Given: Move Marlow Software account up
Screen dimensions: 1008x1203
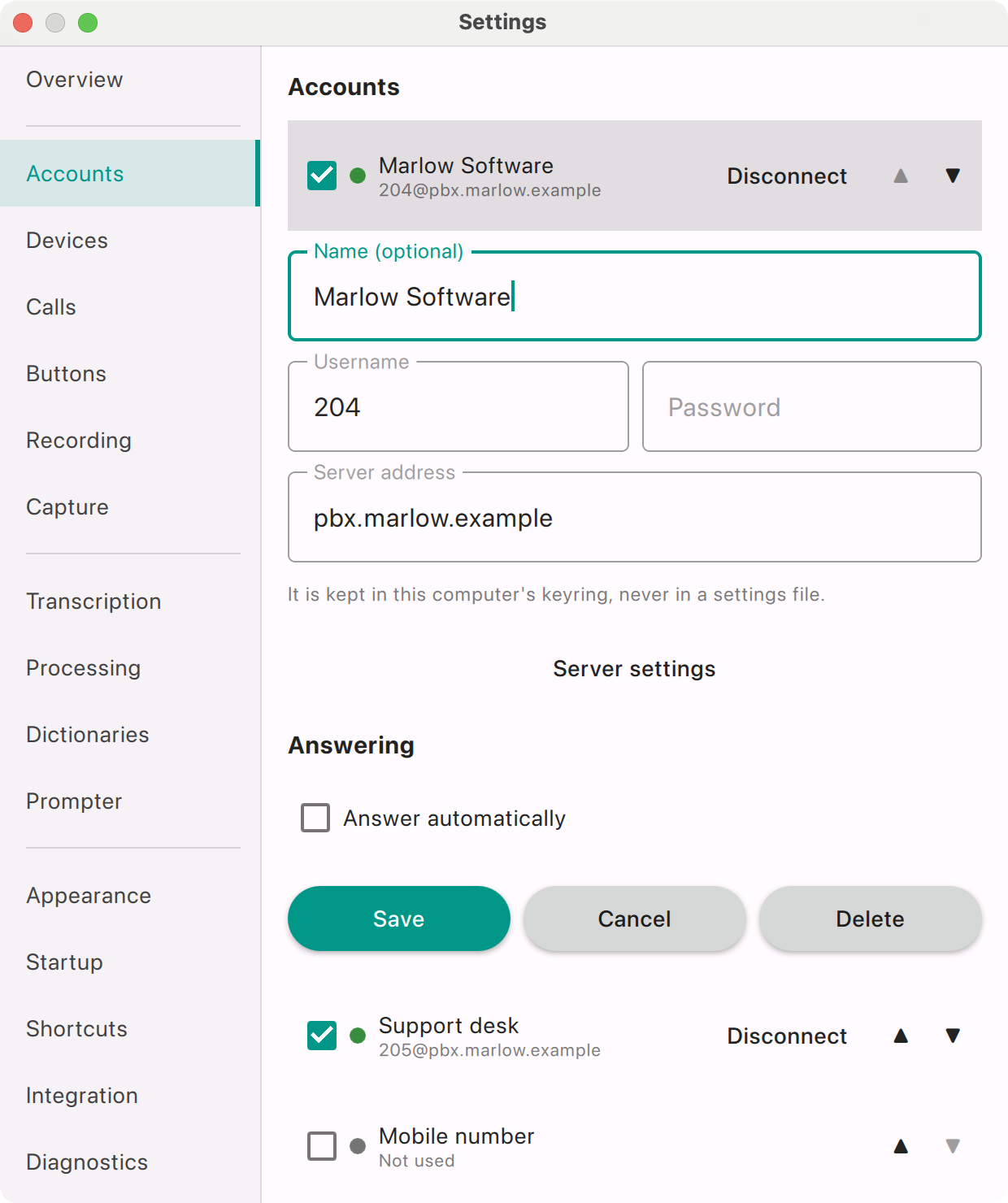Looking at the screenshot, I should 901,176.
